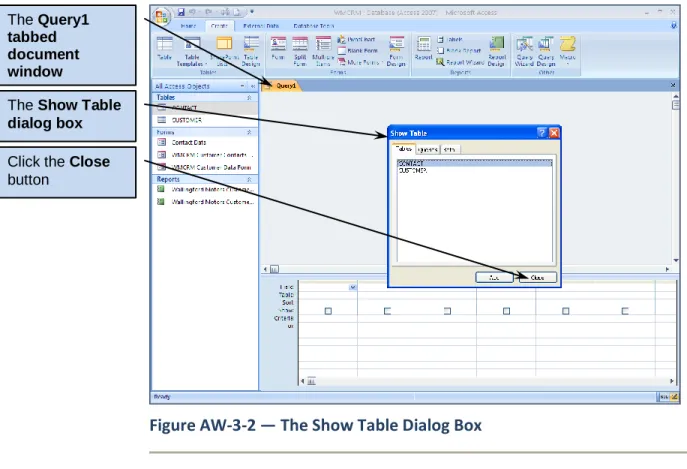Toggle Show checkbox in first grid column
This screenshot has height=469, width=687.
point(328,311)
